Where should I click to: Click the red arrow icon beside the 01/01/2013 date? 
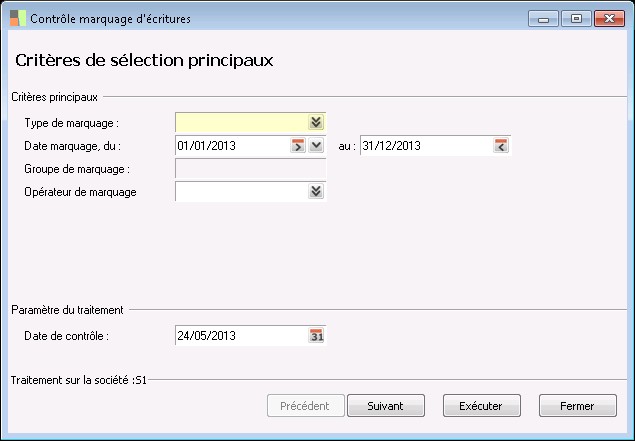coord(297,146)
